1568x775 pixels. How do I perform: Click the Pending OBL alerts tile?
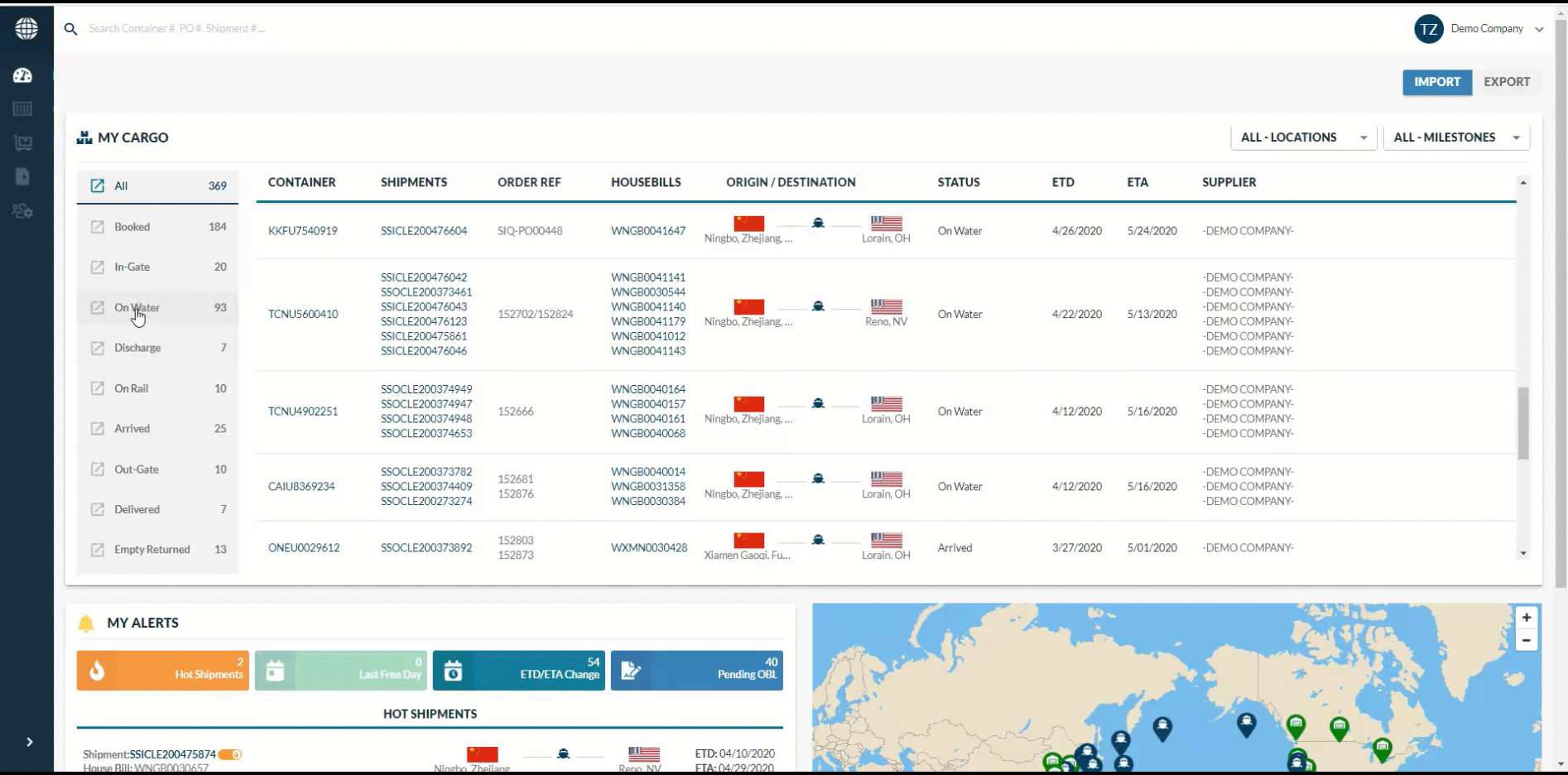click(696, 670)
